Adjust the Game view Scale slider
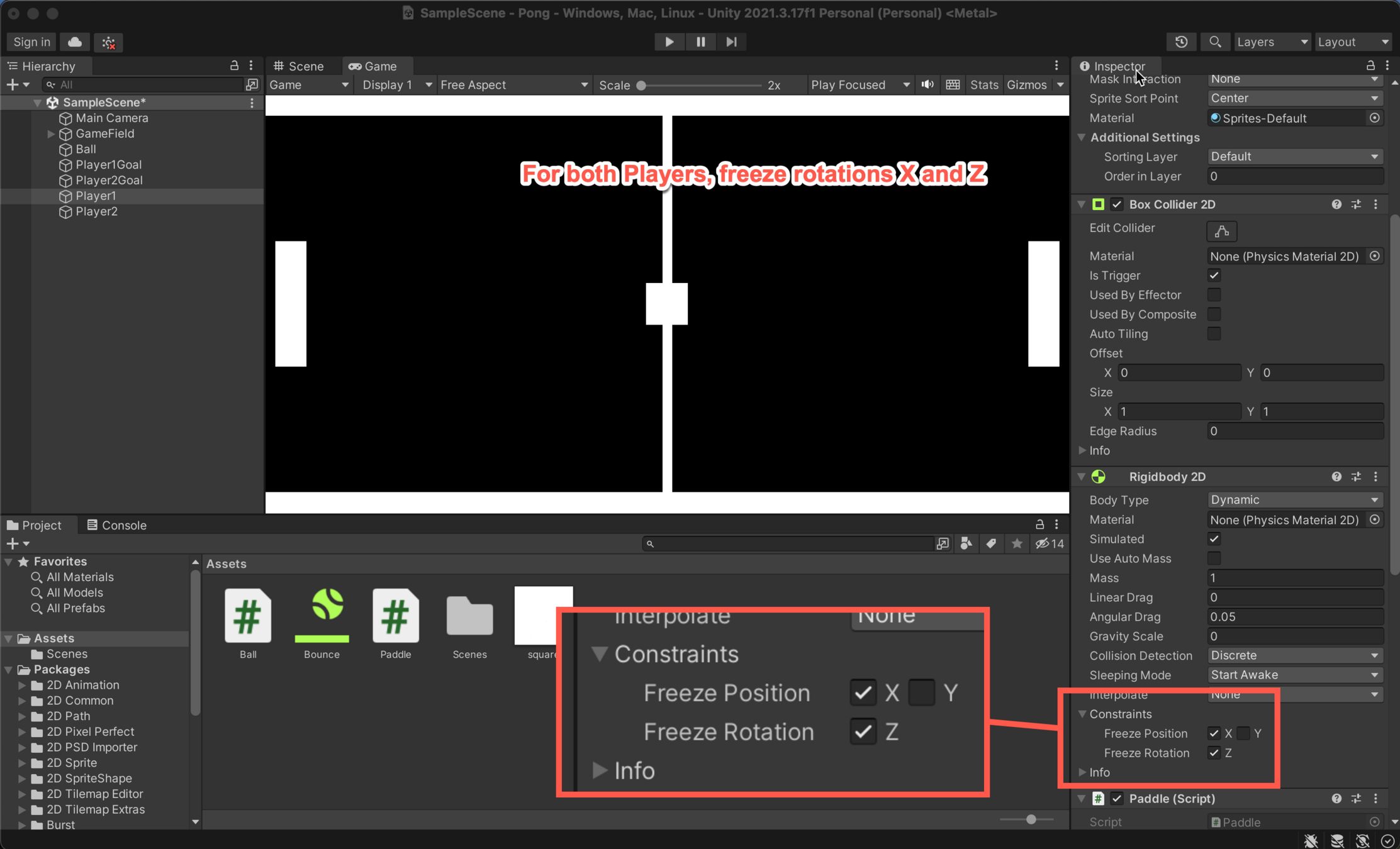The width and height of the screenshot is (1400, 849). (642, 86)
